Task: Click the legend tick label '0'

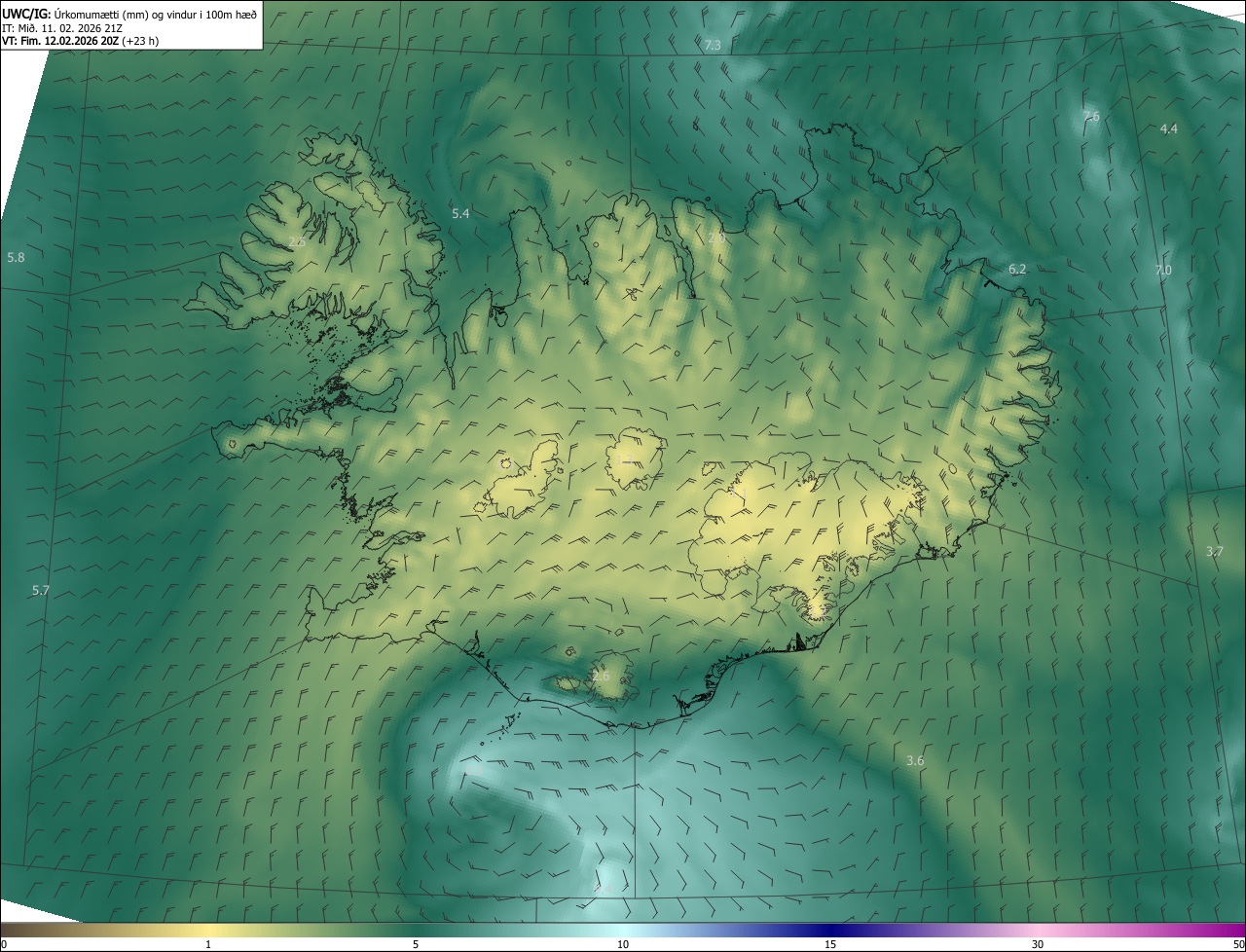Action: (4, 944)
